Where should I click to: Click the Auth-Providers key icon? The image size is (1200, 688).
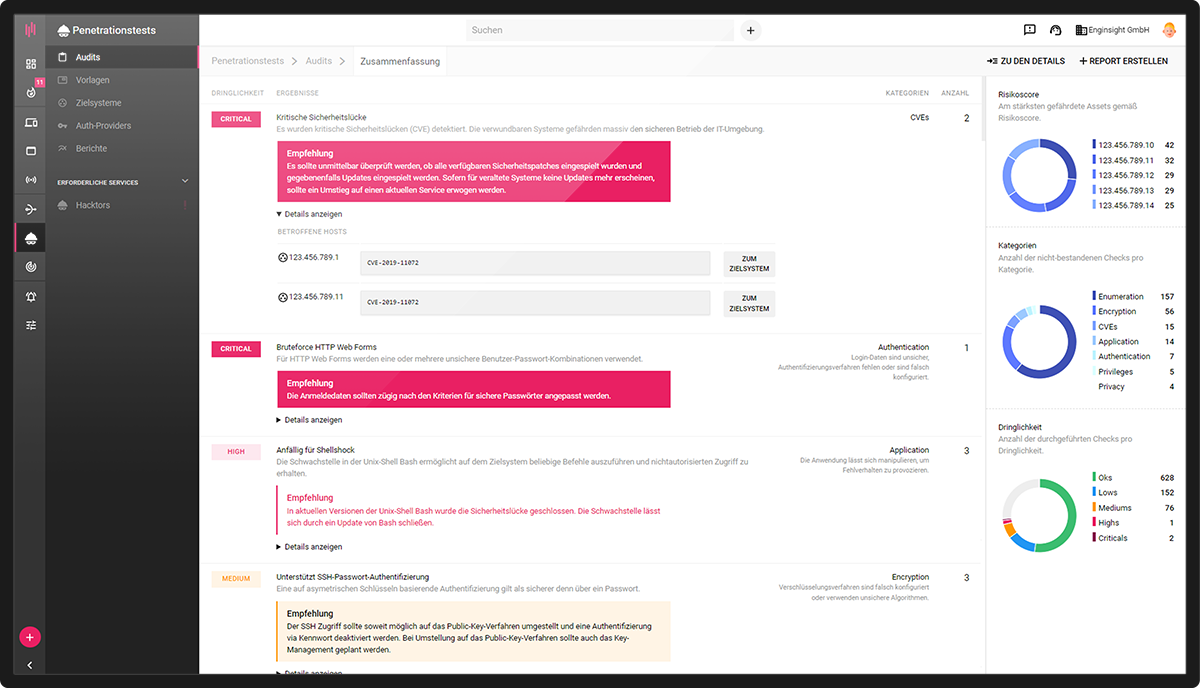click(63, 126)
